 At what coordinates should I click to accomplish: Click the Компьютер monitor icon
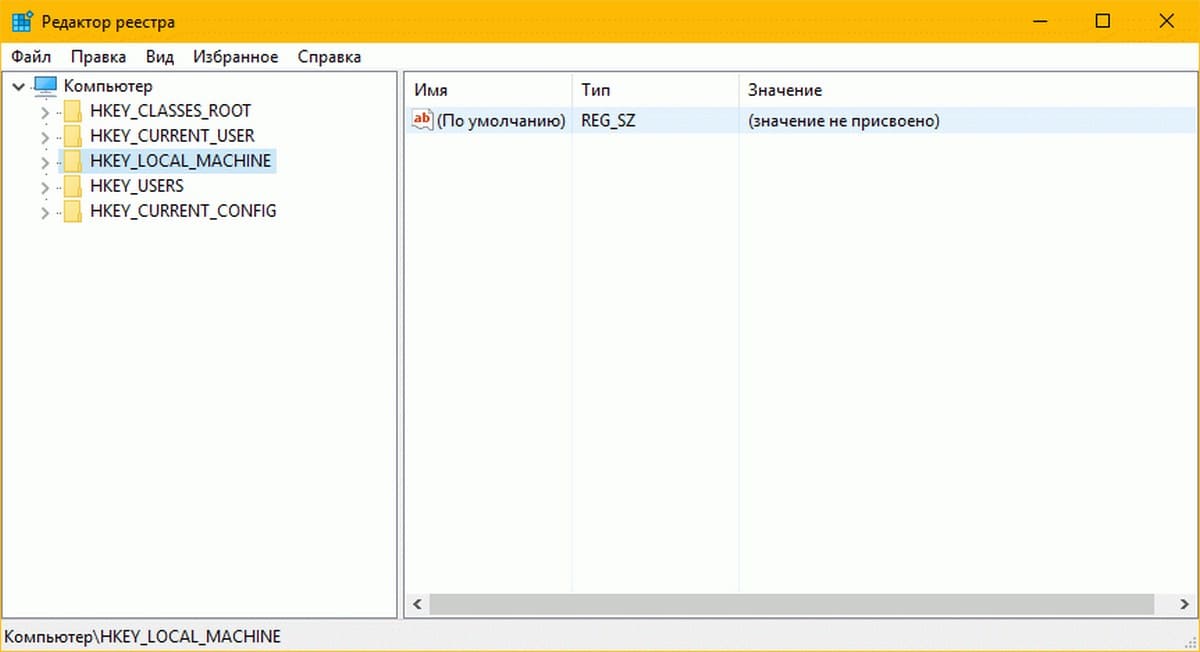45,86
